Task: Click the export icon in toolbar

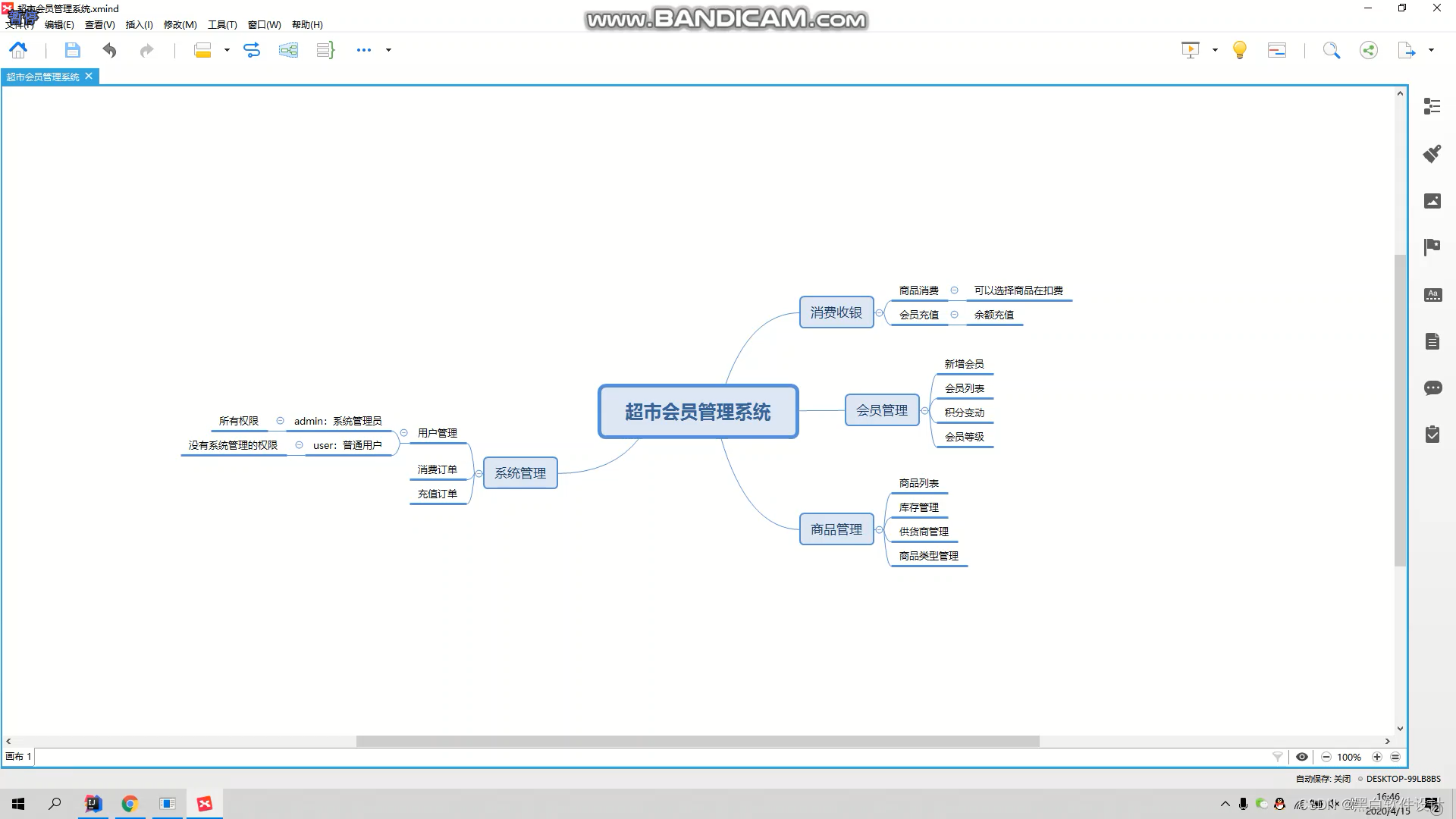Action: (1407, 50)
